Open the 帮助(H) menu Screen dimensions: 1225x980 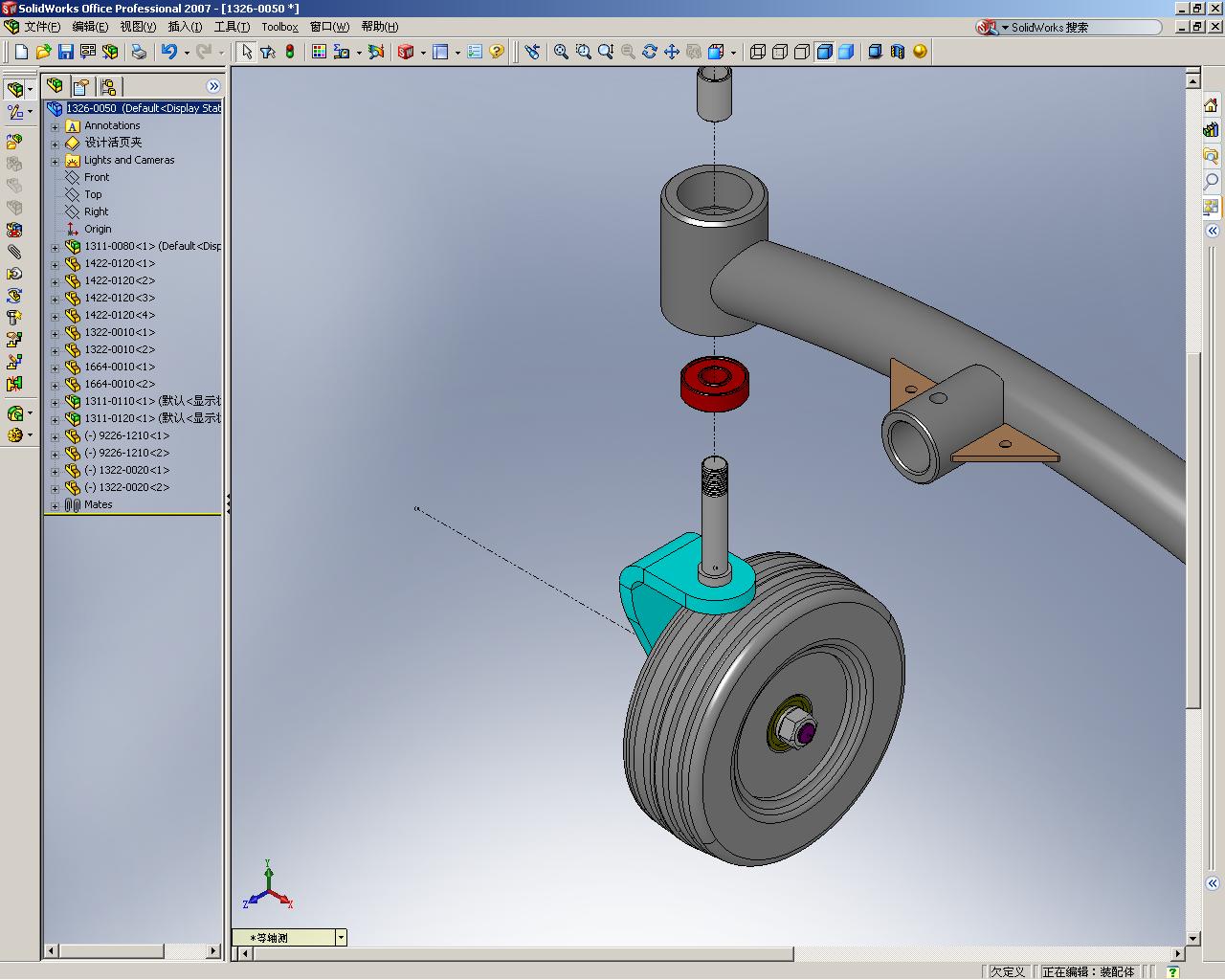pos(380,27)
